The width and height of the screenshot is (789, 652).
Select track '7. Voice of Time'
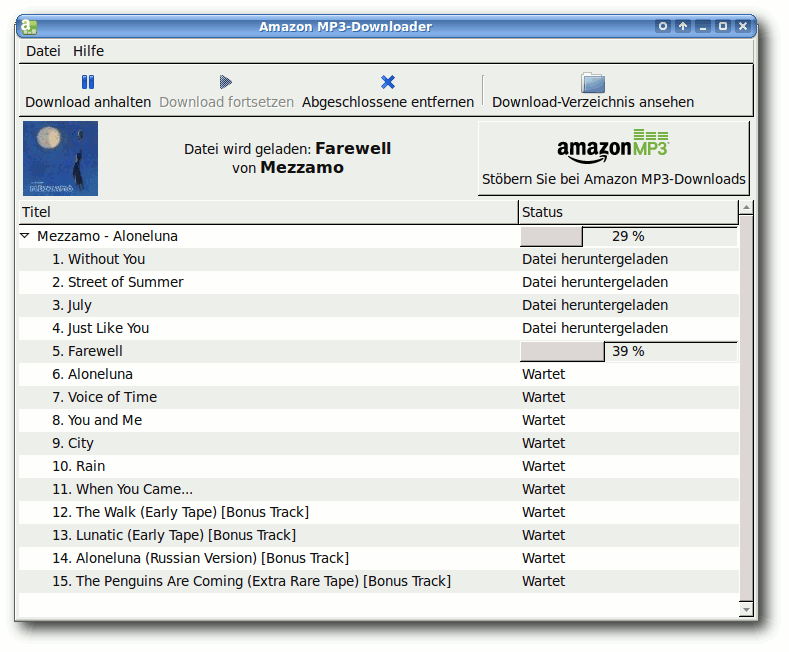pos(105,397)
